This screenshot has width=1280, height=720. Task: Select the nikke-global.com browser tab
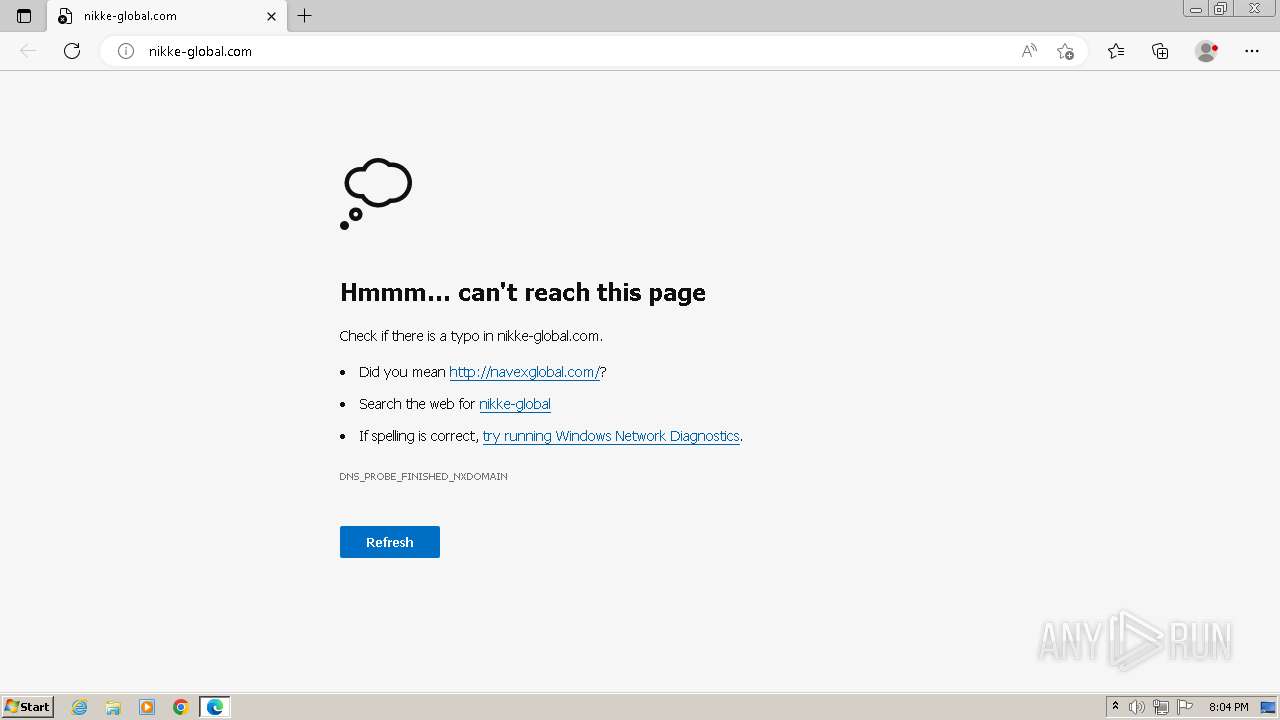click(167, 16)
